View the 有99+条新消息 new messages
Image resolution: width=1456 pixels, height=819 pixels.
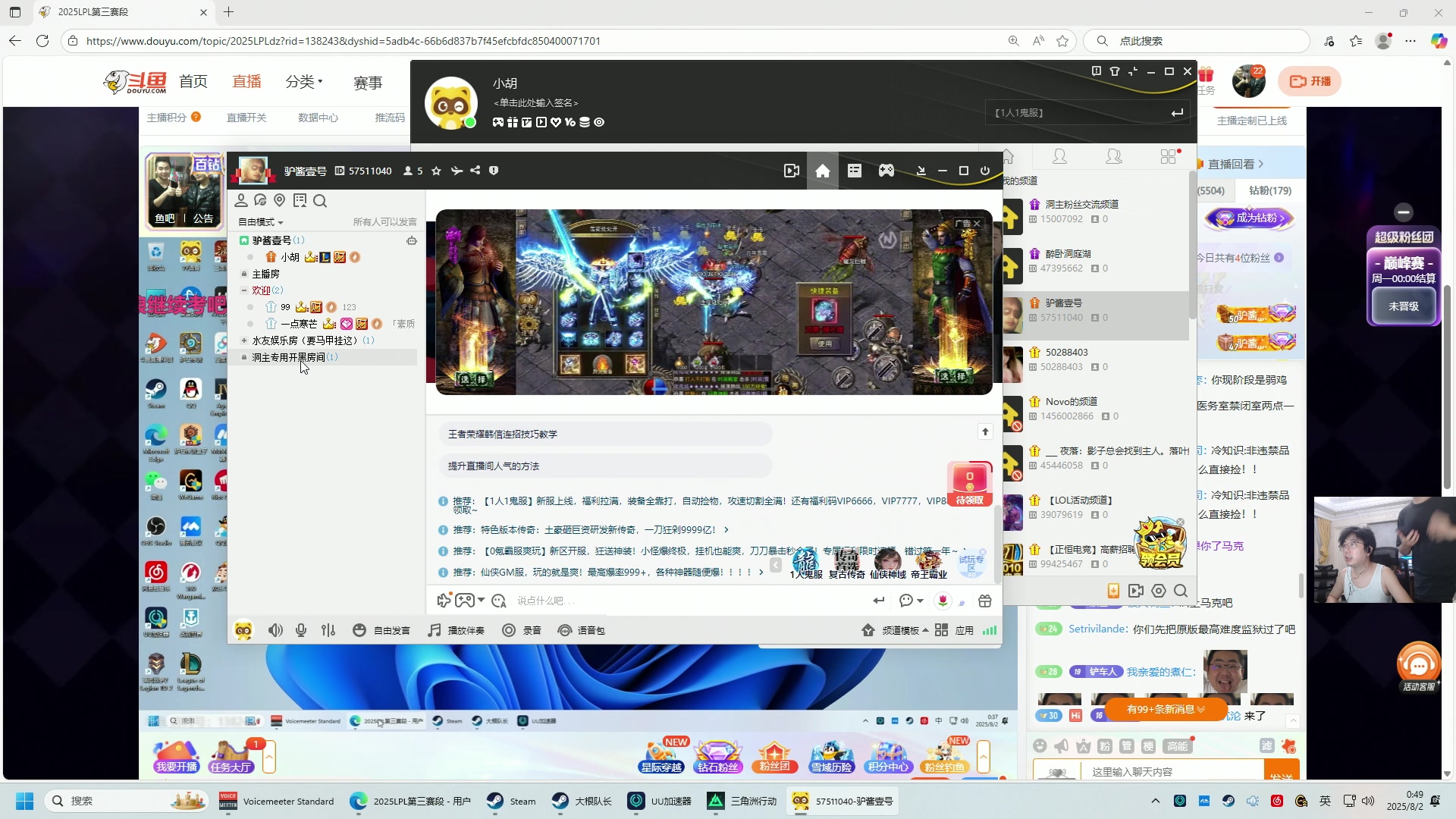tap(1166, 710)
